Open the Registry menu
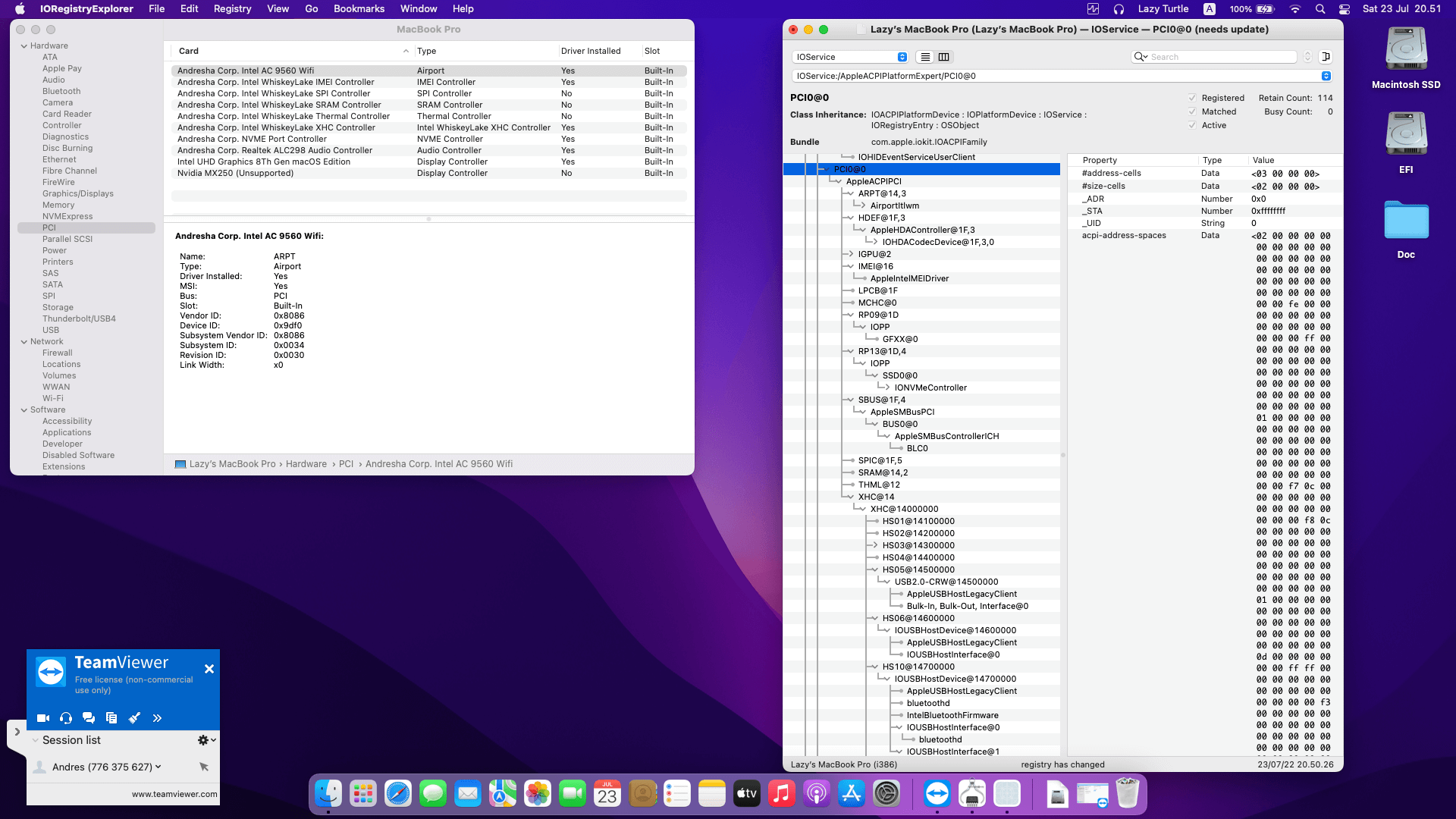This screenshot has width=1456, height=819. pos(232,9)
